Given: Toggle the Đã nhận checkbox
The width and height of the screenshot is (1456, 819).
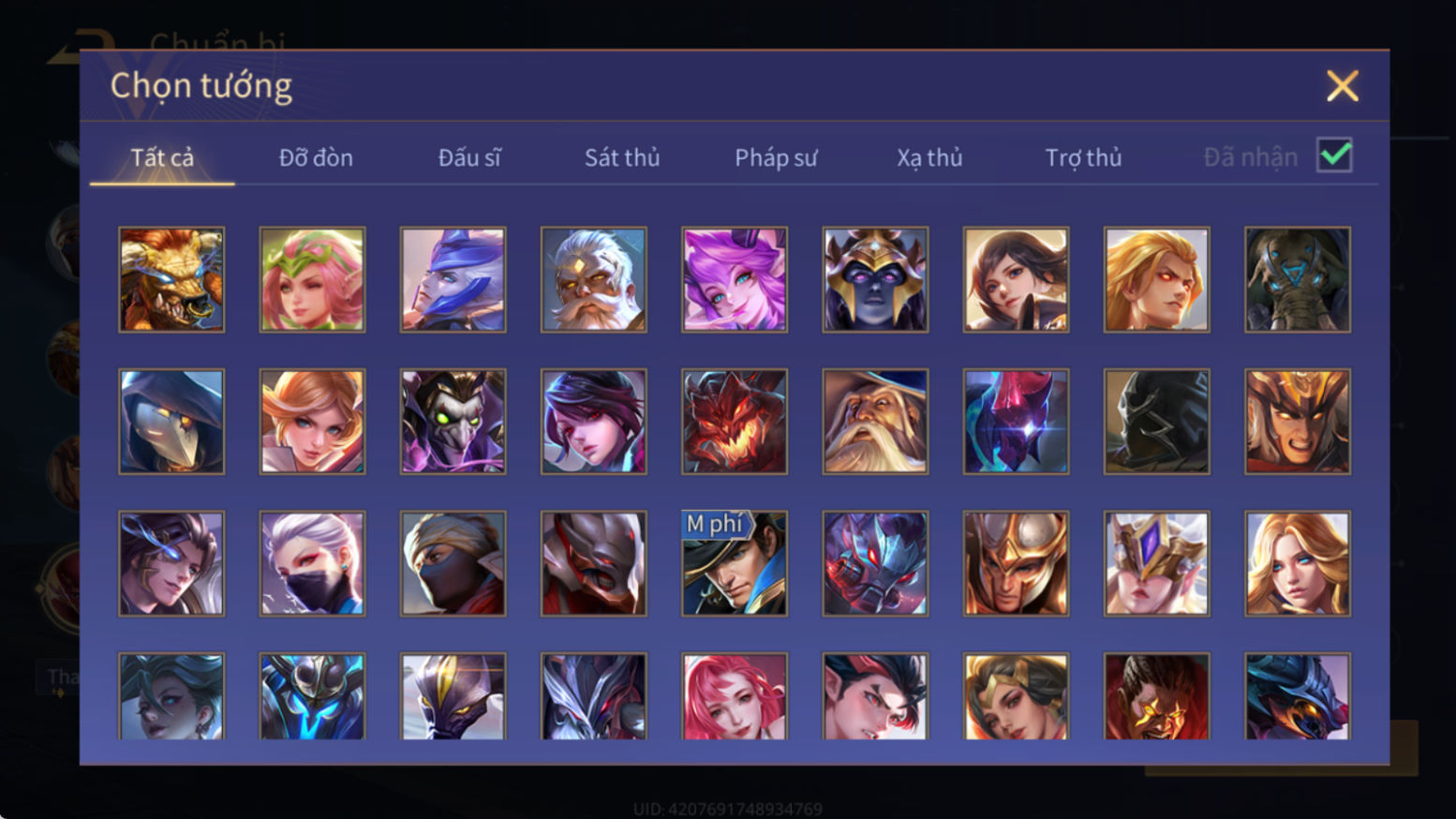Looking at the screenshot, I should pyautogui.click(x=1334, y=155).
